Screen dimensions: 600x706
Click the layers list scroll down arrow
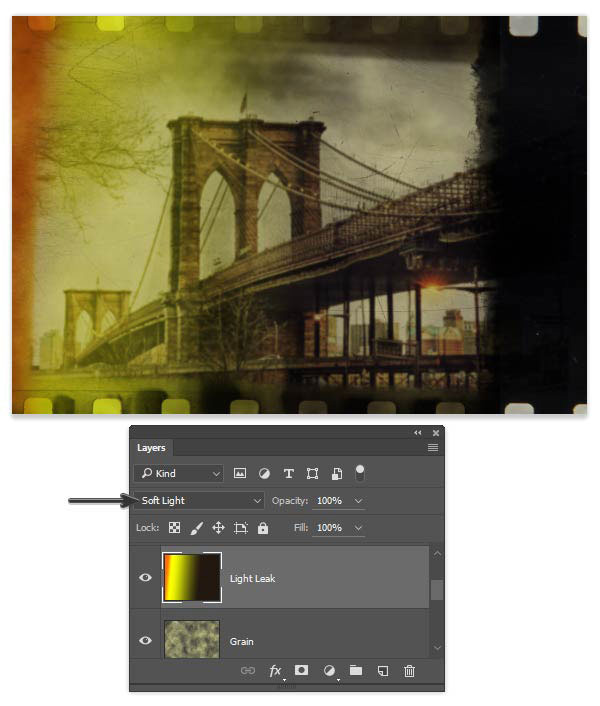coord(437,648)
